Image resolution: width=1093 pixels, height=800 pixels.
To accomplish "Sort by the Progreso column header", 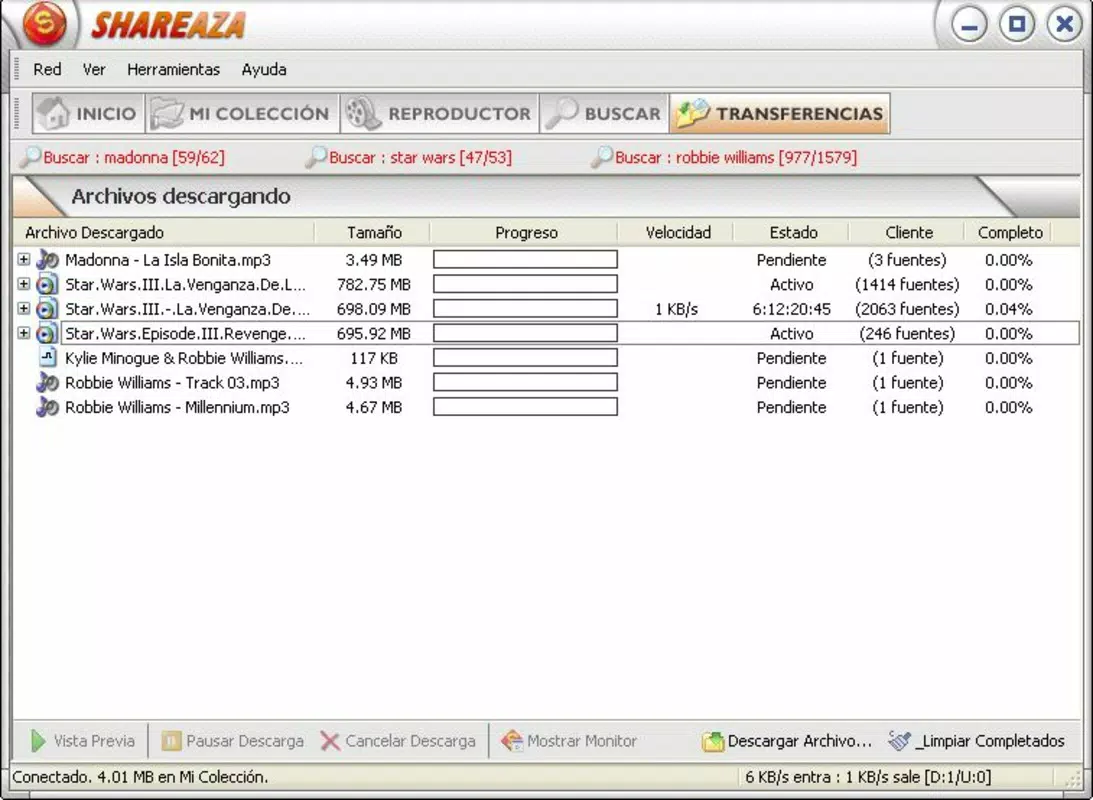I will tap(526, 232).
